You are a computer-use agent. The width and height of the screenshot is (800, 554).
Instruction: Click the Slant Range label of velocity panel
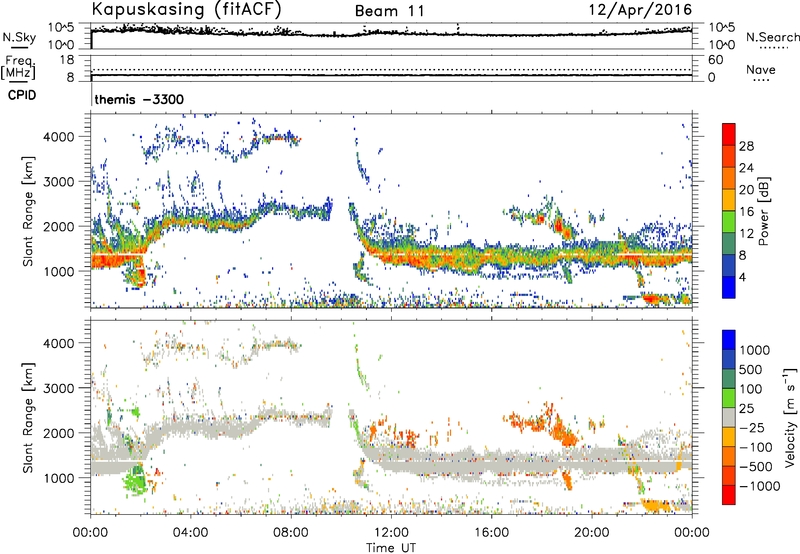[28, 418]
